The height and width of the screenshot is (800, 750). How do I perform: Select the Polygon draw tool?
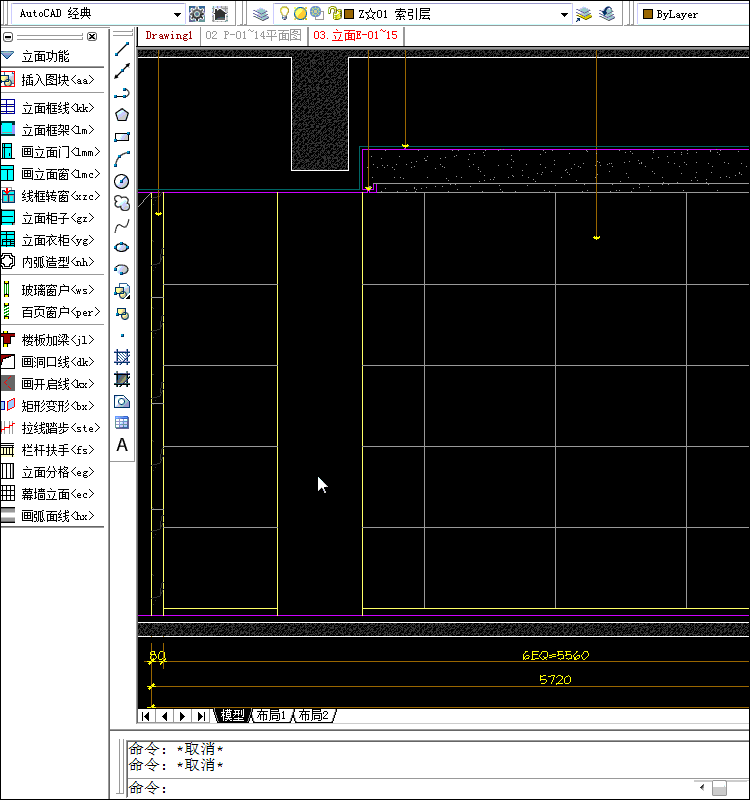pos(122,115)
